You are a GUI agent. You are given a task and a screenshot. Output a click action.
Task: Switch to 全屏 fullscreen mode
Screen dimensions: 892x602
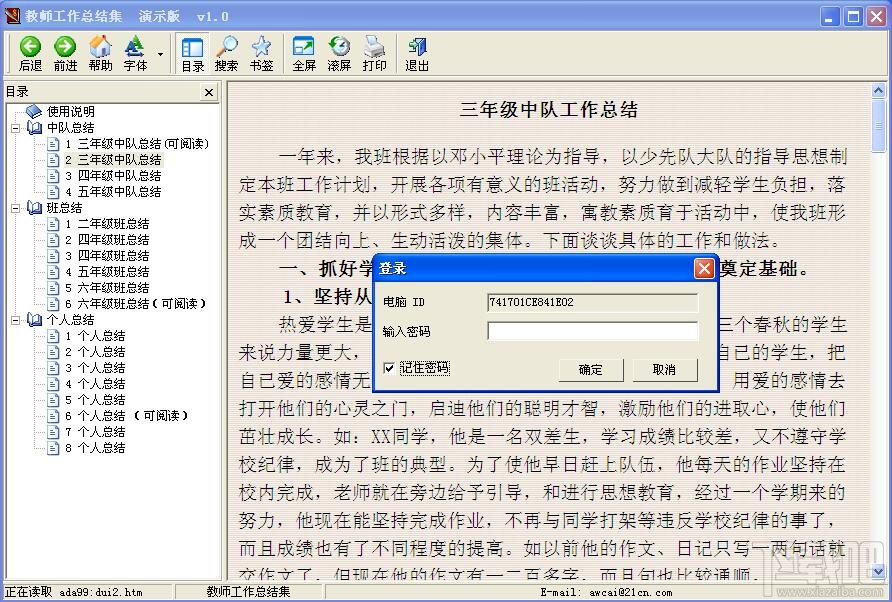pos(304,53)
